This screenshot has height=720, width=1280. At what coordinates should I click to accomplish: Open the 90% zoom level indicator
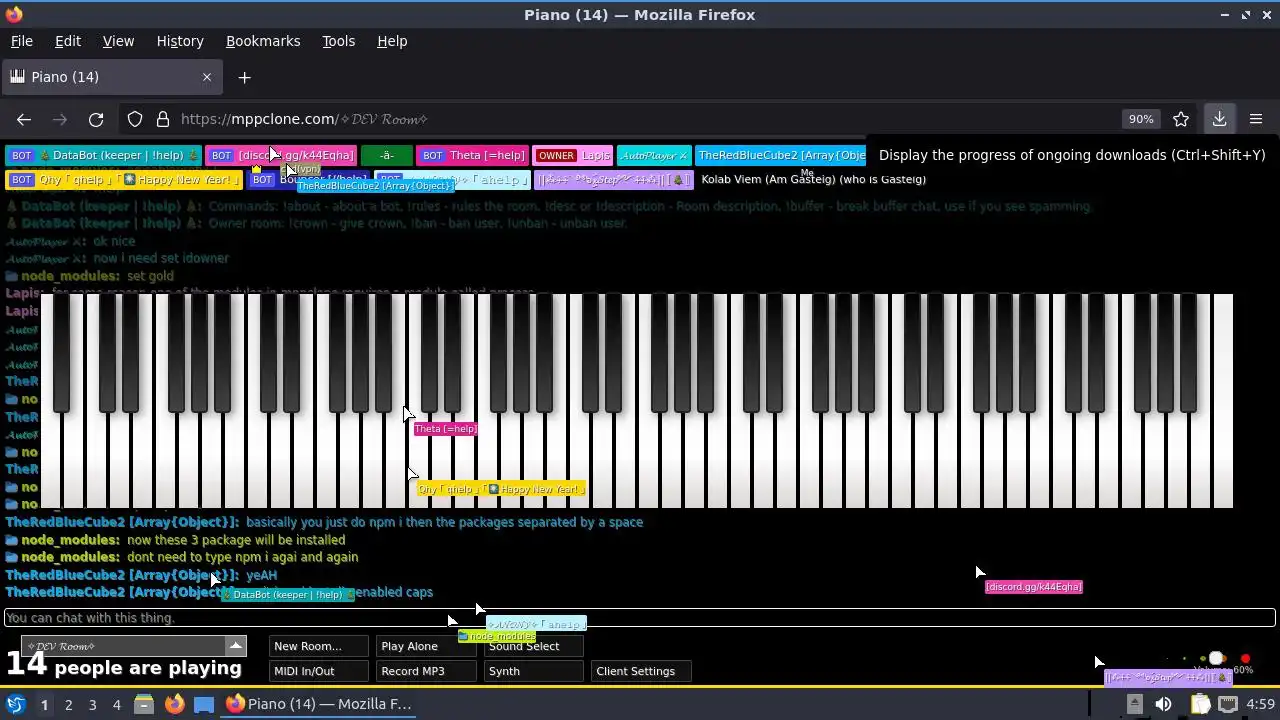1141,119
